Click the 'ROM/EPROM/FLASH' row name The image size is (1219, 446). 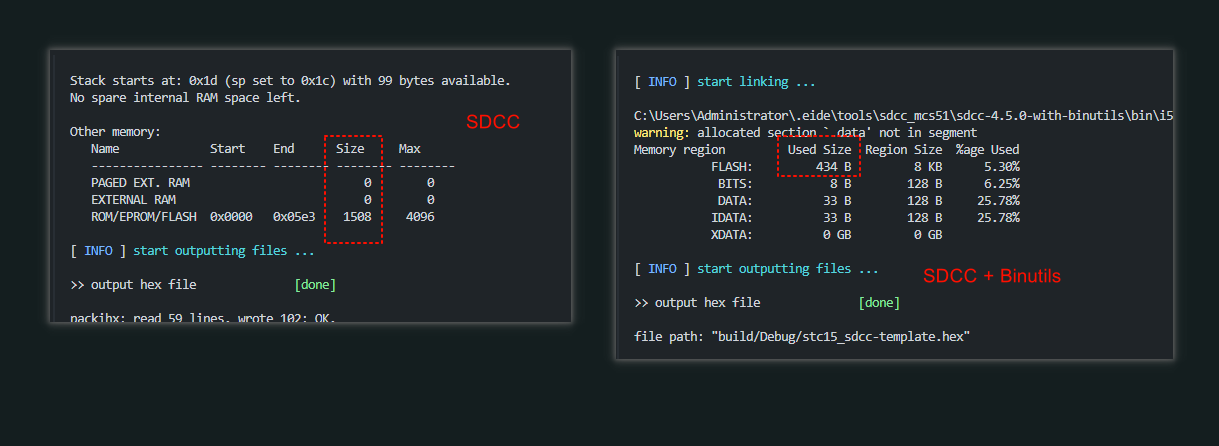coord(144,217)
